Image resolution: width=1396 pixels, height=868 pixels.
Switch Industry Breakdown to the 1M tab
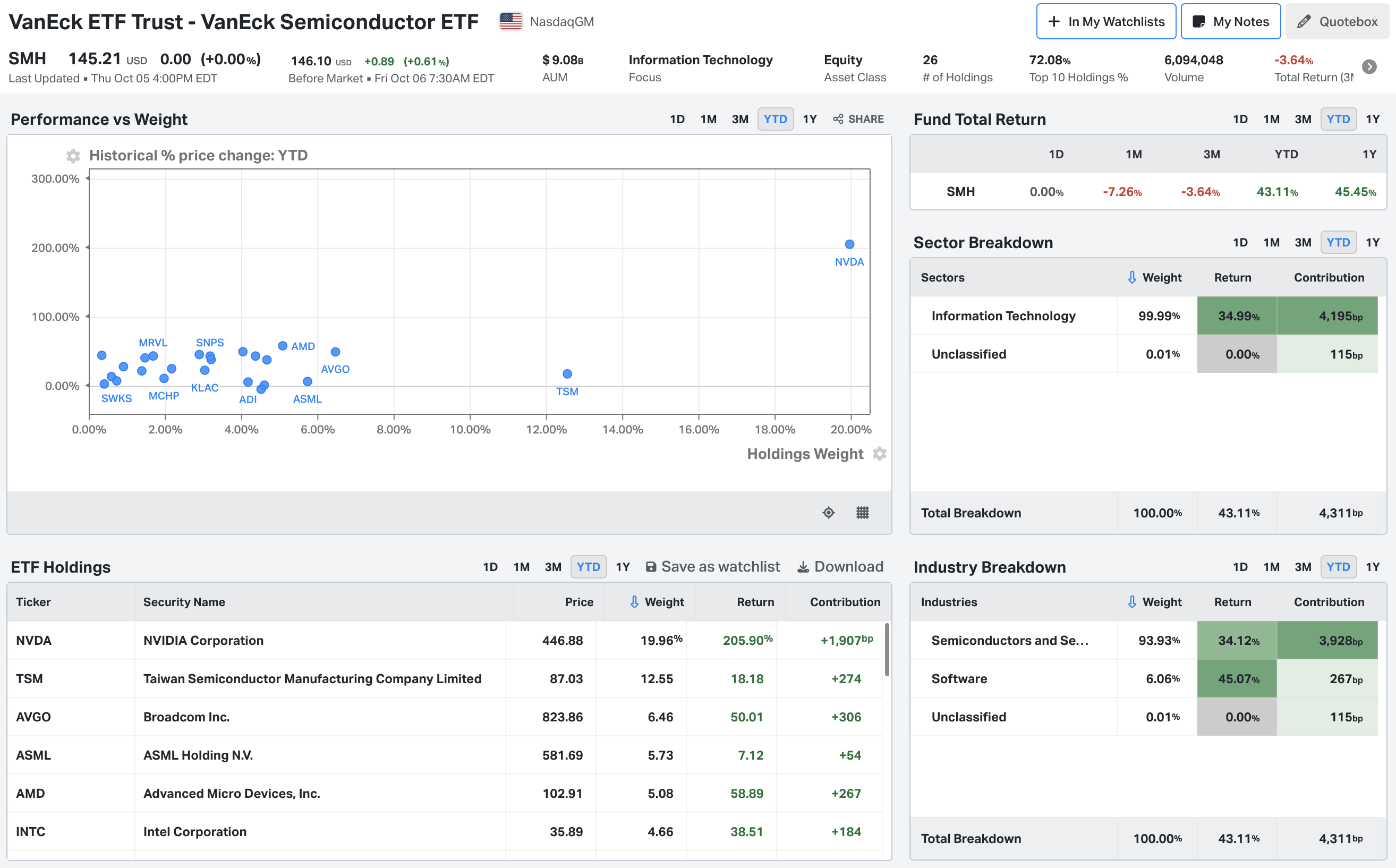(x=1271, y=567)
